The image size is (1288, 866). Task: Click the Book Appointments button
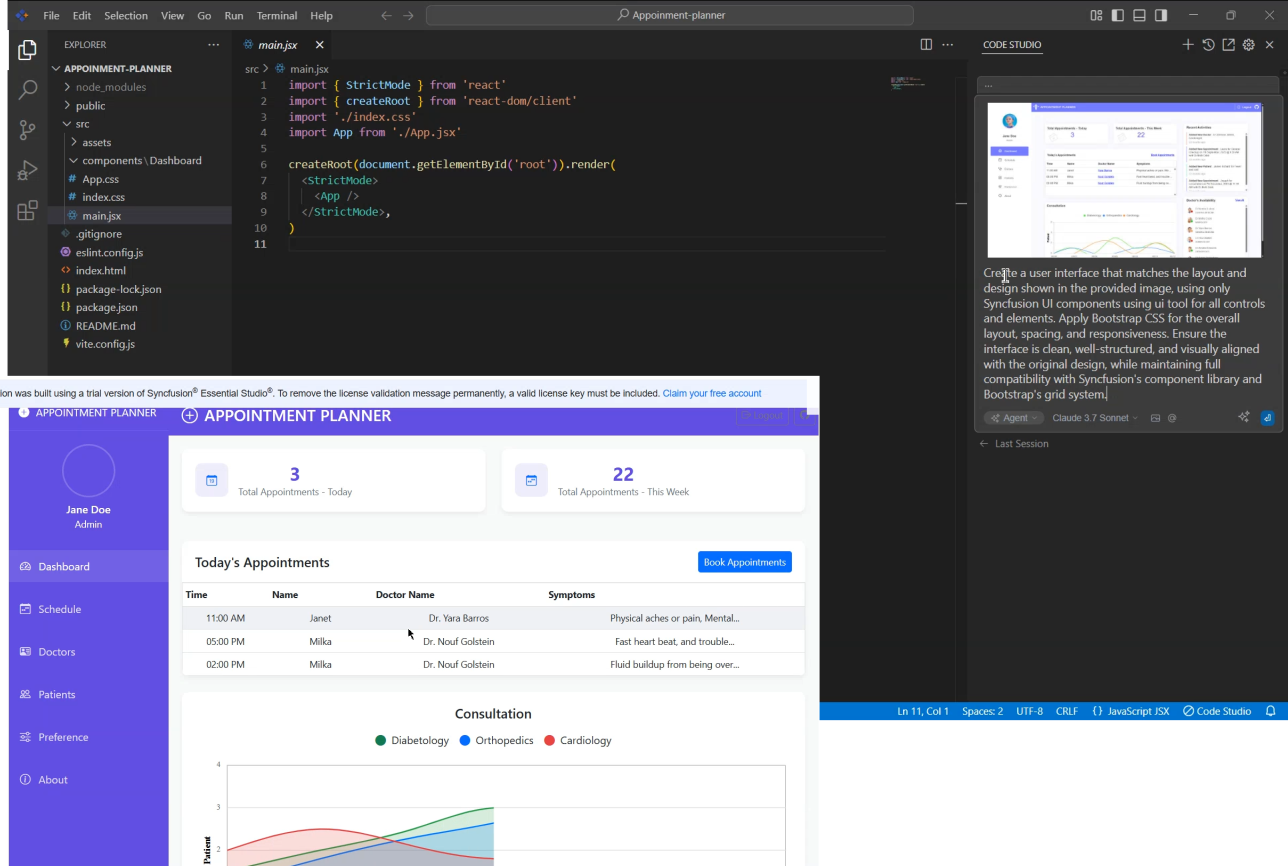(x=744, y=562)
